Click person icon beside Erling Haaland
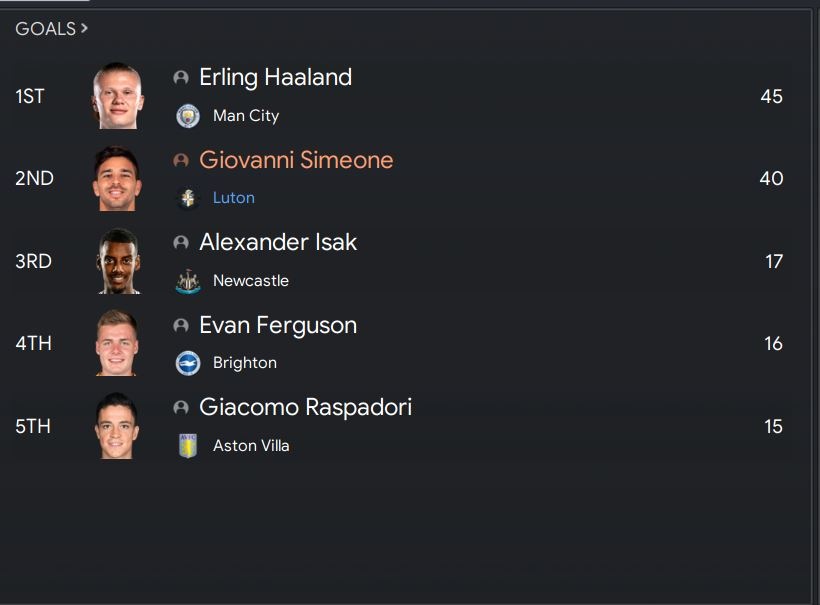Viewport: 820px width, 605px height. tap(181, 78)
